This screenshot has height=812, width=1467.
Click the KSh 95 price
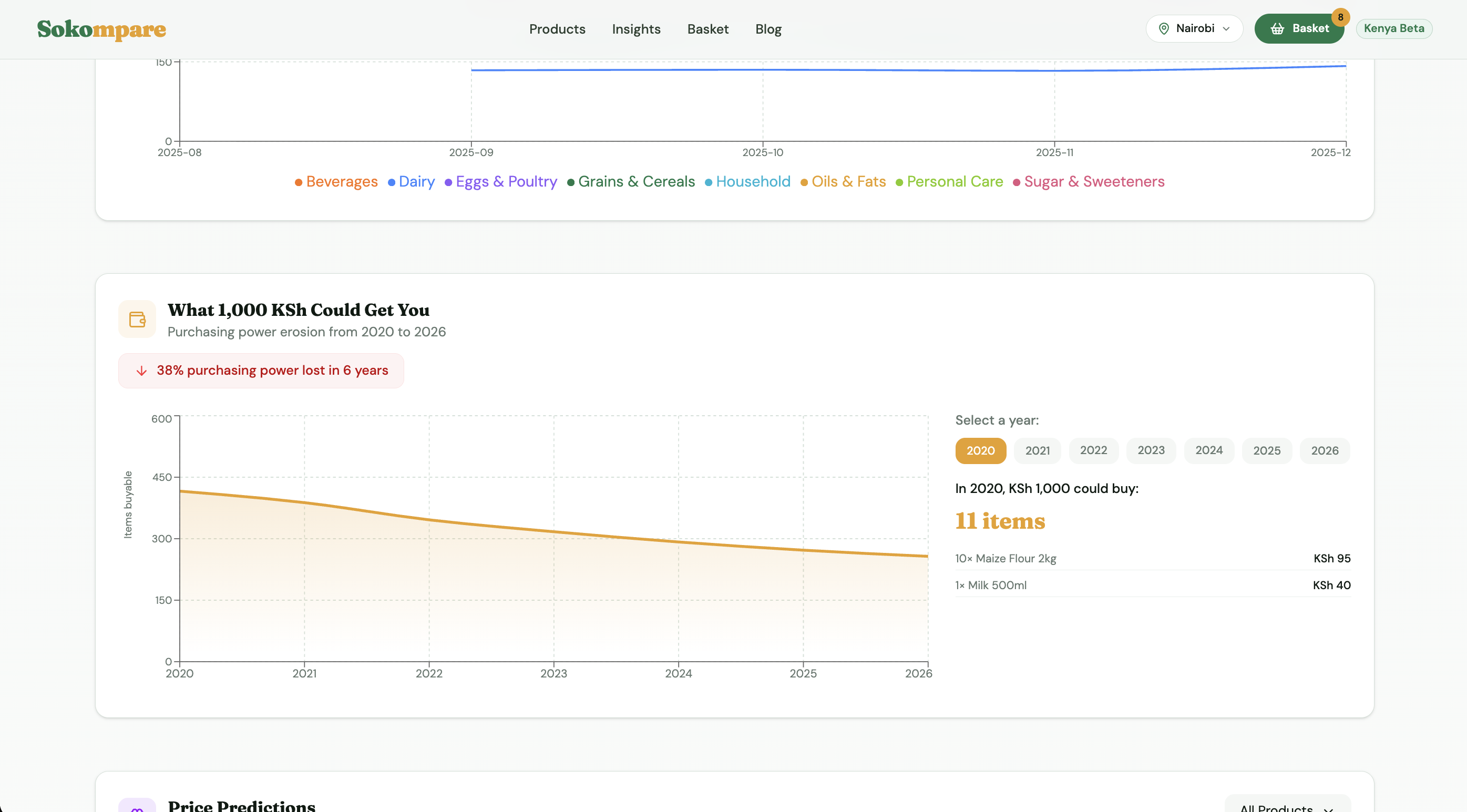point(1332,559)
